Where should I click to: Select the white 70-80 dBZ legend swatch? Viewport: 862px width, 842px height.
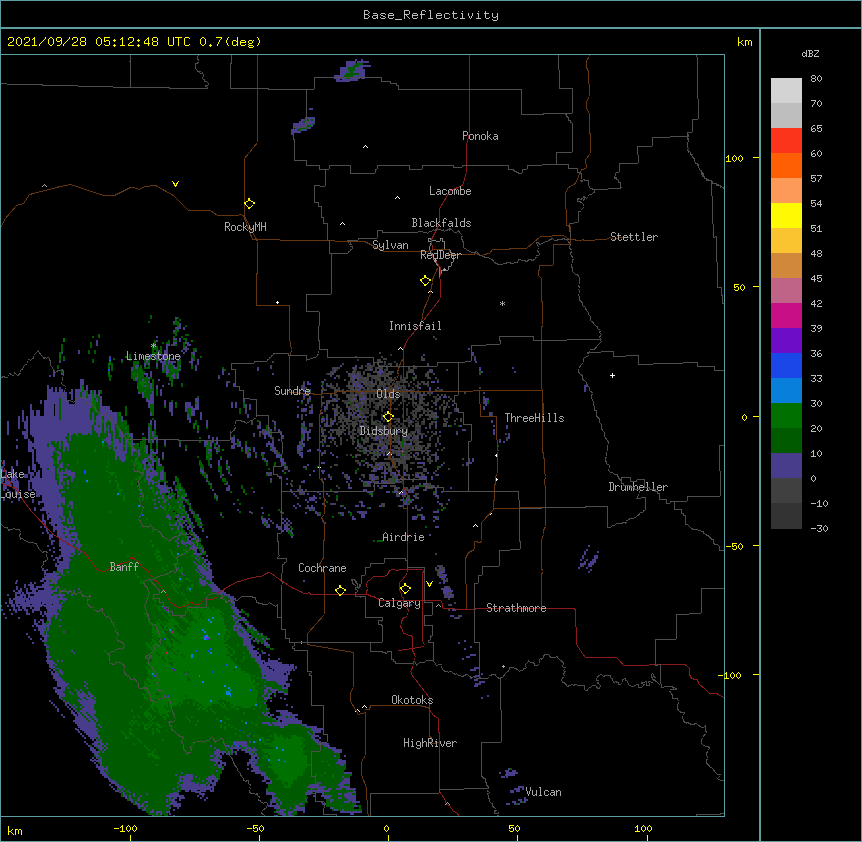[786, 91]
